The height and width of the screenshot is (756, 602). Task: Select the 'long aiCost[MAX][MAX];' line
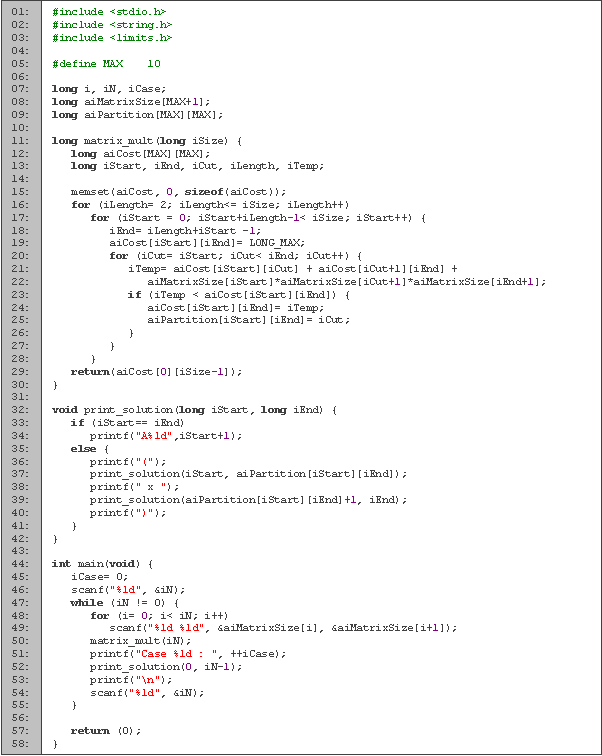point(140,154)
